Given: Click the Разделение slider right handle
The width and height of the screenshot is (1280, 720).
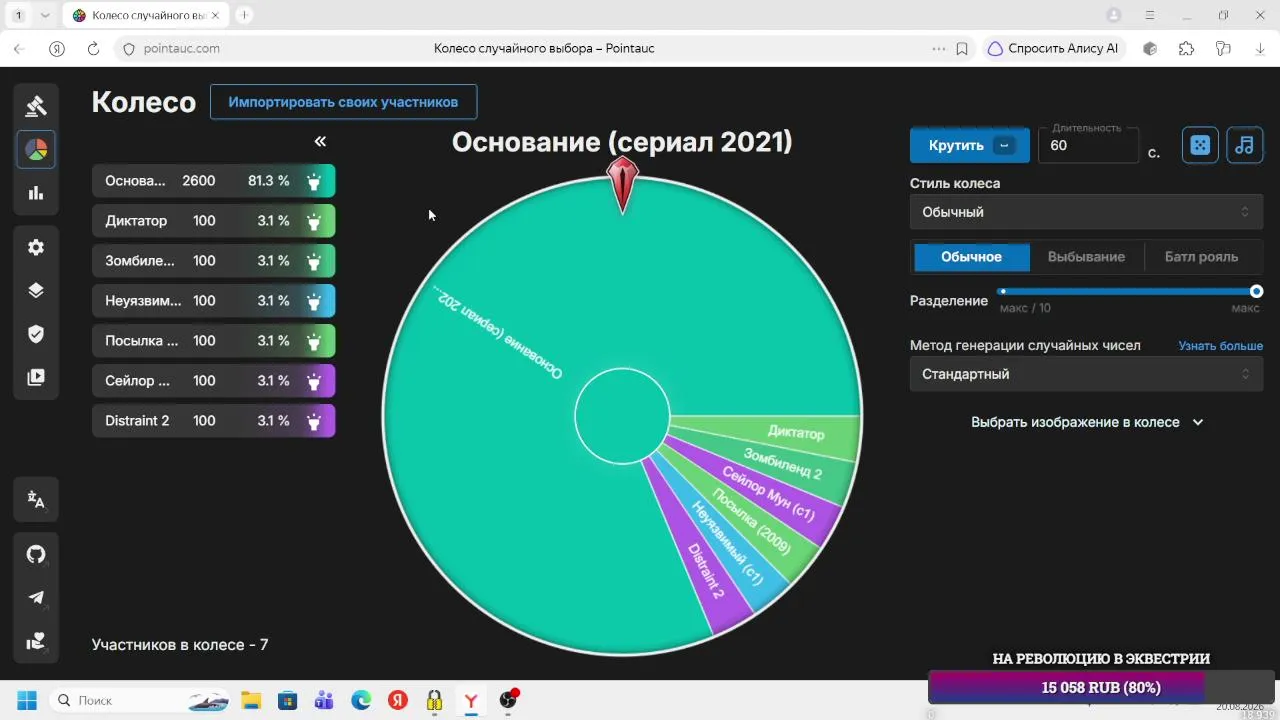Looking at the screenshot, I should [1256, 292].
